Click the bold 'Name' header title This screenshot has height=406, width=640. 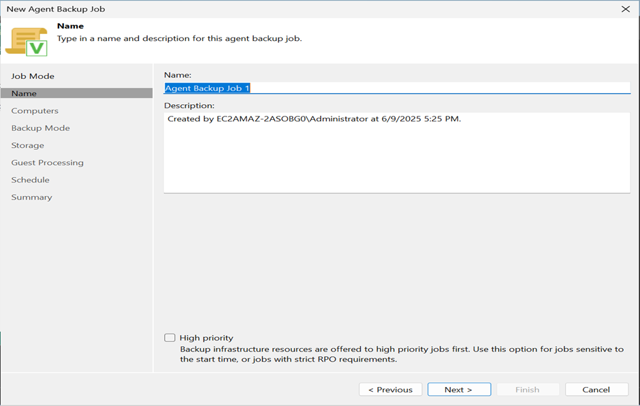click(70, 26)
